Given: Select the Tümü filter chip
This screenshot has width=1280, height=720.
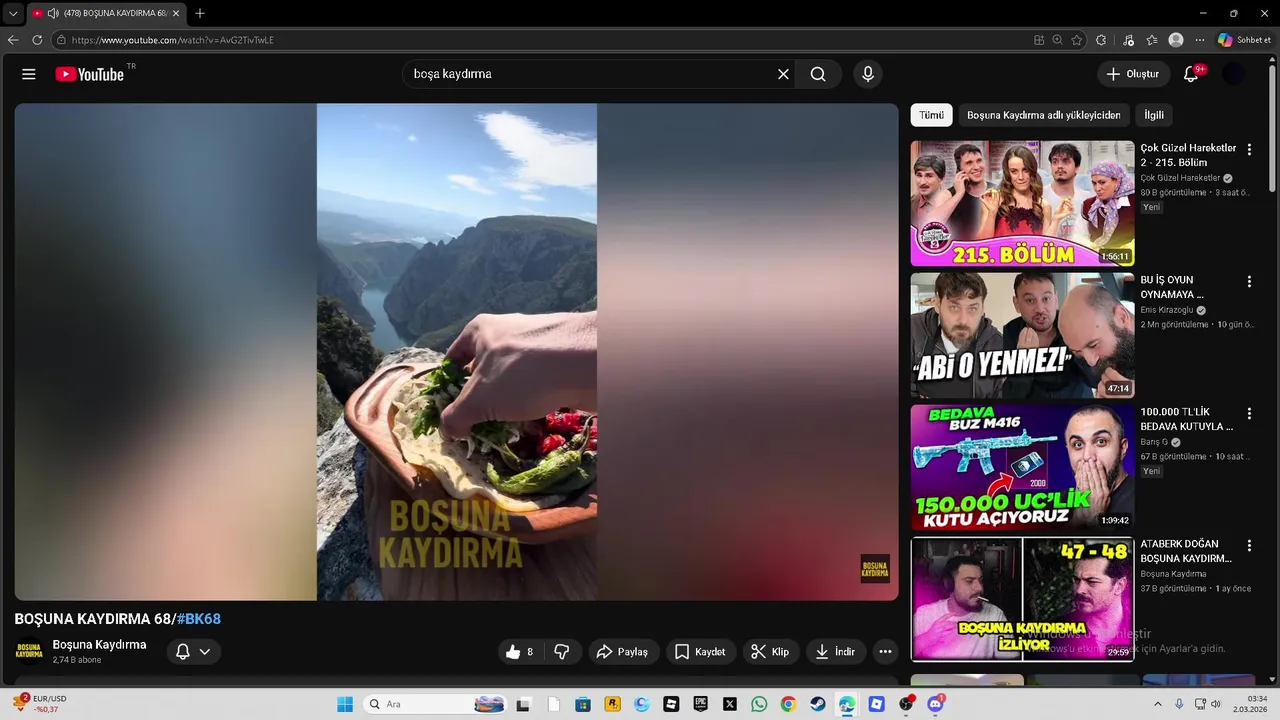Looking at the screenshot, I should pyautogui.click(x=931, y=115).
